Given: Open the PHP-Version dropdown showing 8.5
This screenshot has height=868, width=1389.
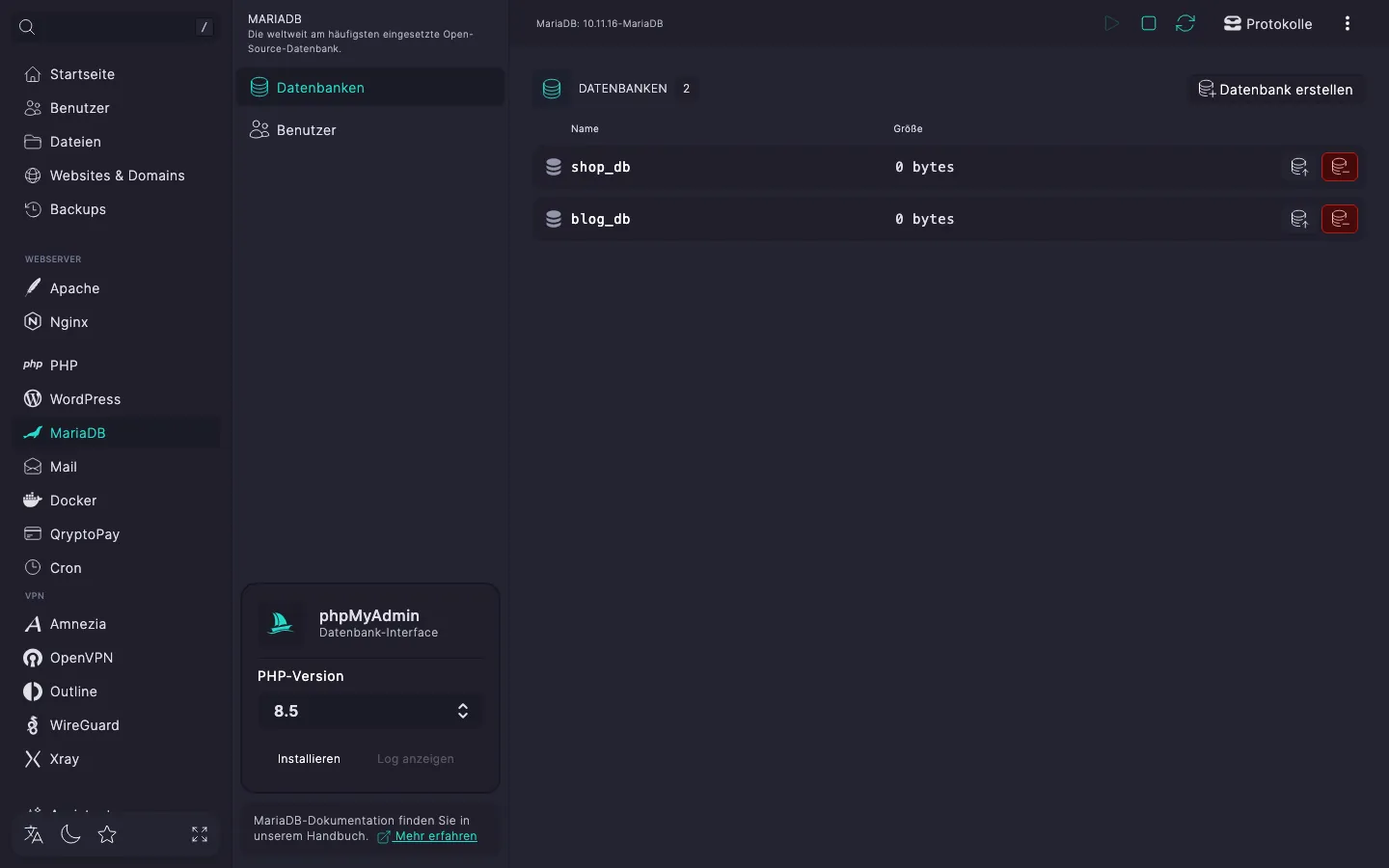Looking at the screenshot, I should pos(370,711).
